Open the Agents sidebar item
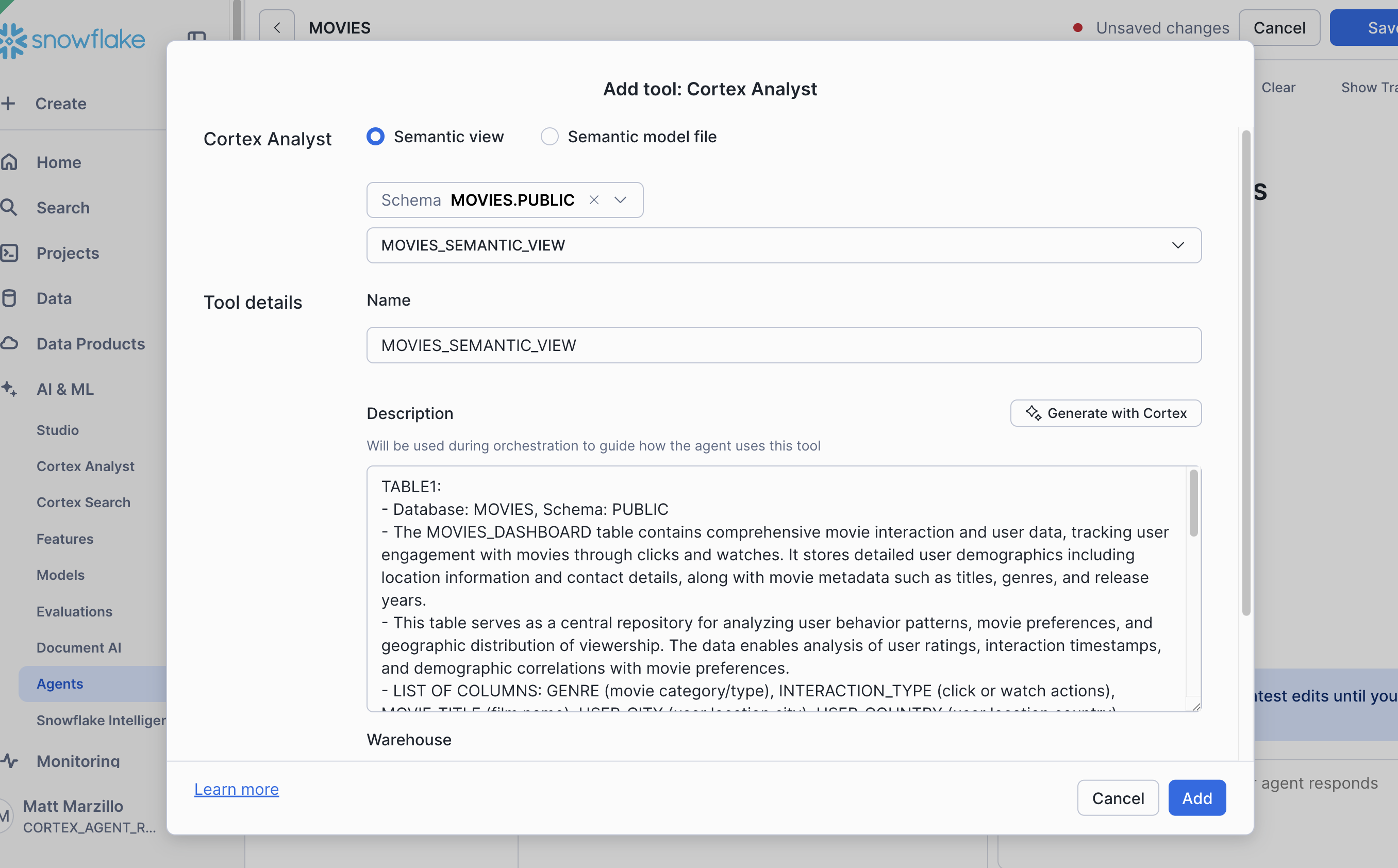Screen dimensions: 1398x868 (x=60, y=683)
